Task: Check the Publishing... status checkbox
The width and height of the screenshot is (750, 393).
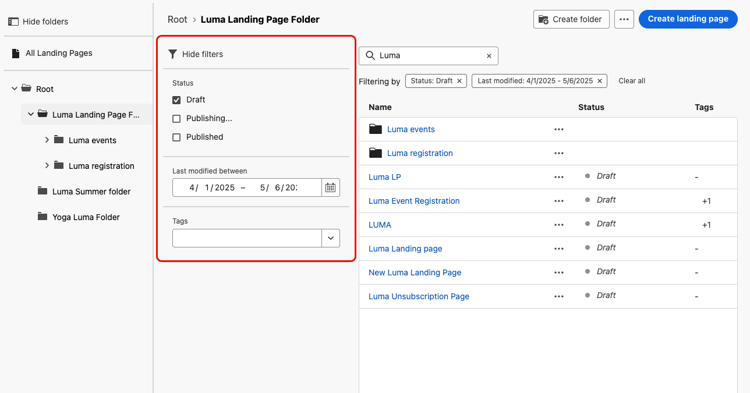Action: [x=176, y=119]
